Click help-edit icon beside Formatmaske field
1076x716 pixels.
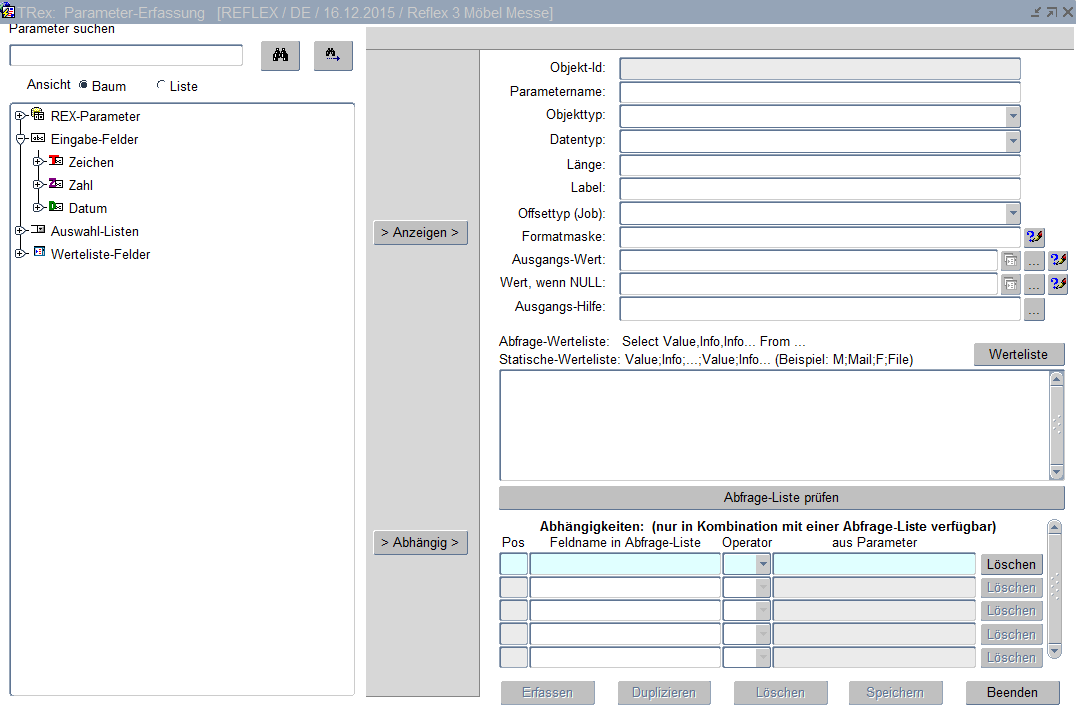point(1035,237)
